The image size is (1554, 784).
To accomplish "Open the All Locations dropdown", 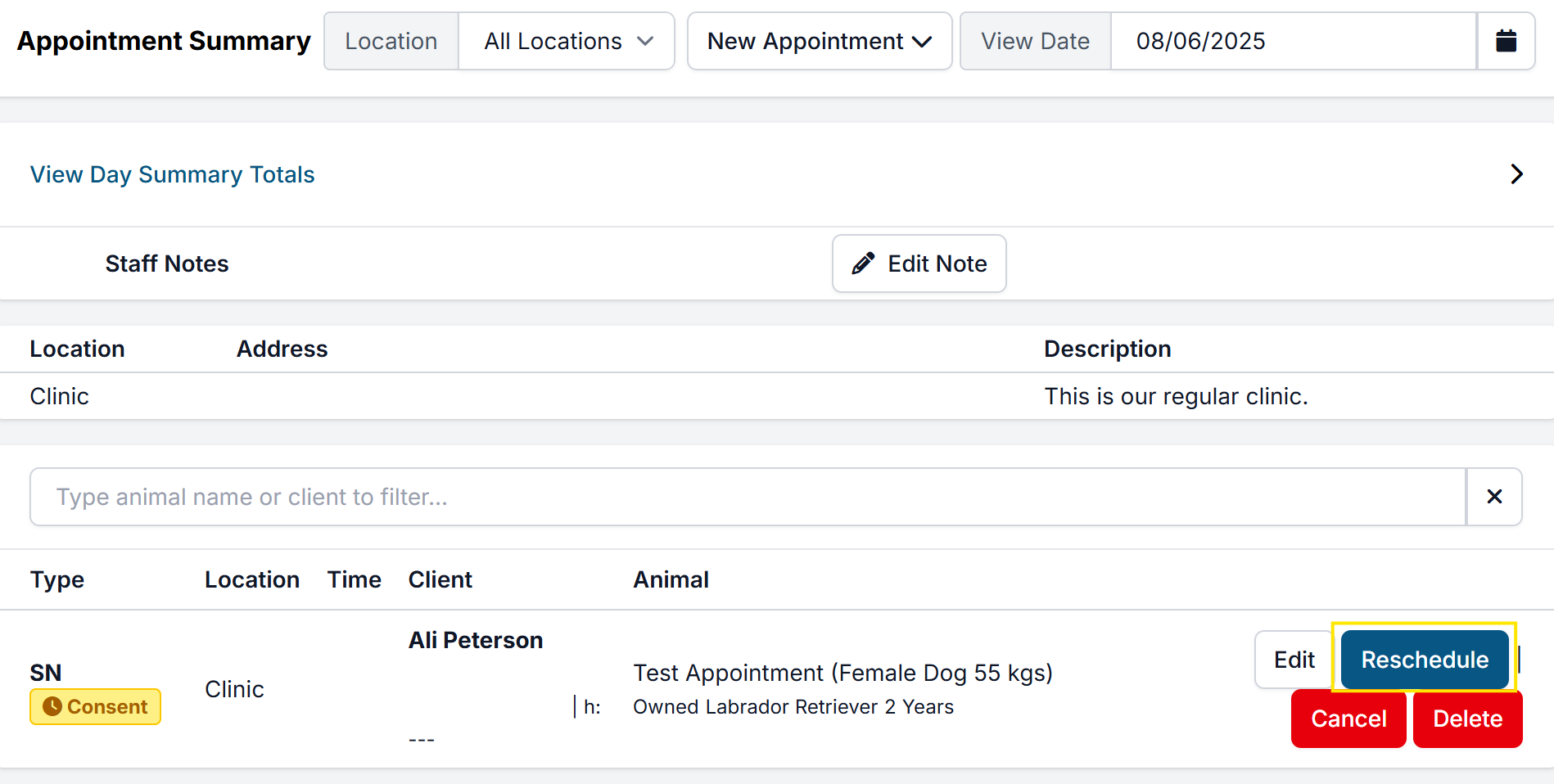I will 567,41.
